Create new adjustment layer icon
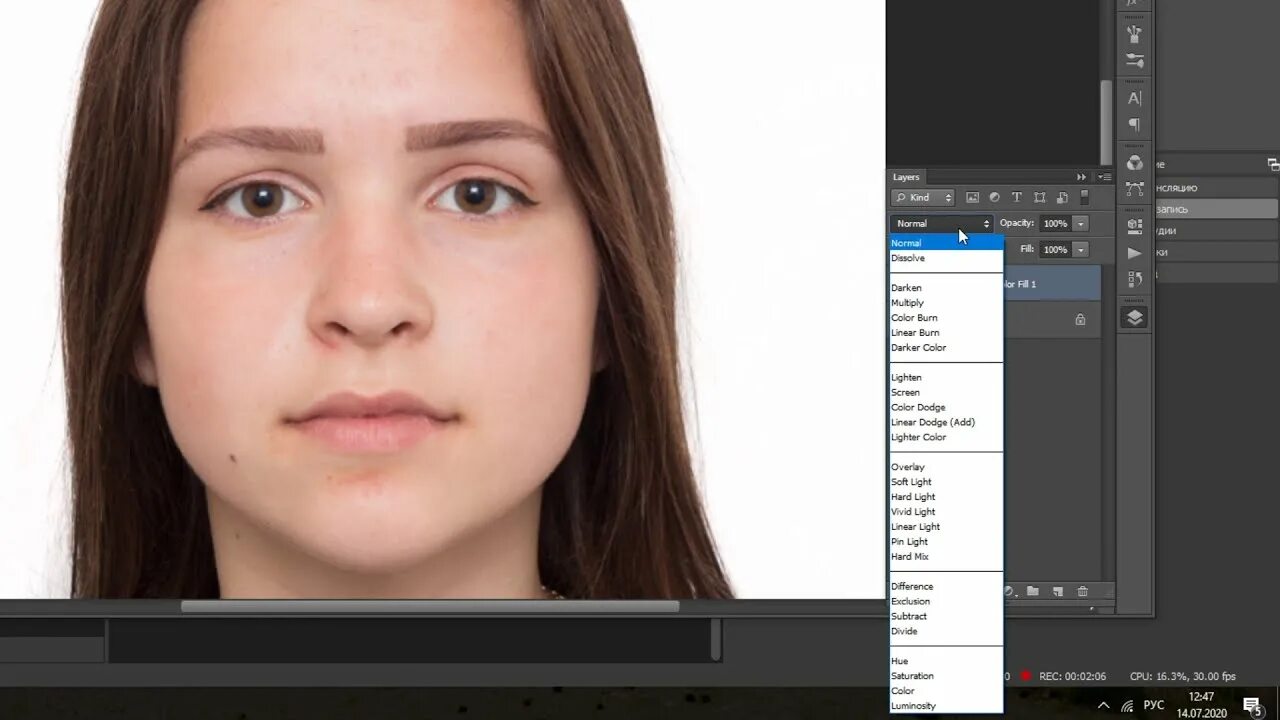This screenshot has height=720, width=1280. (1009, 592)
